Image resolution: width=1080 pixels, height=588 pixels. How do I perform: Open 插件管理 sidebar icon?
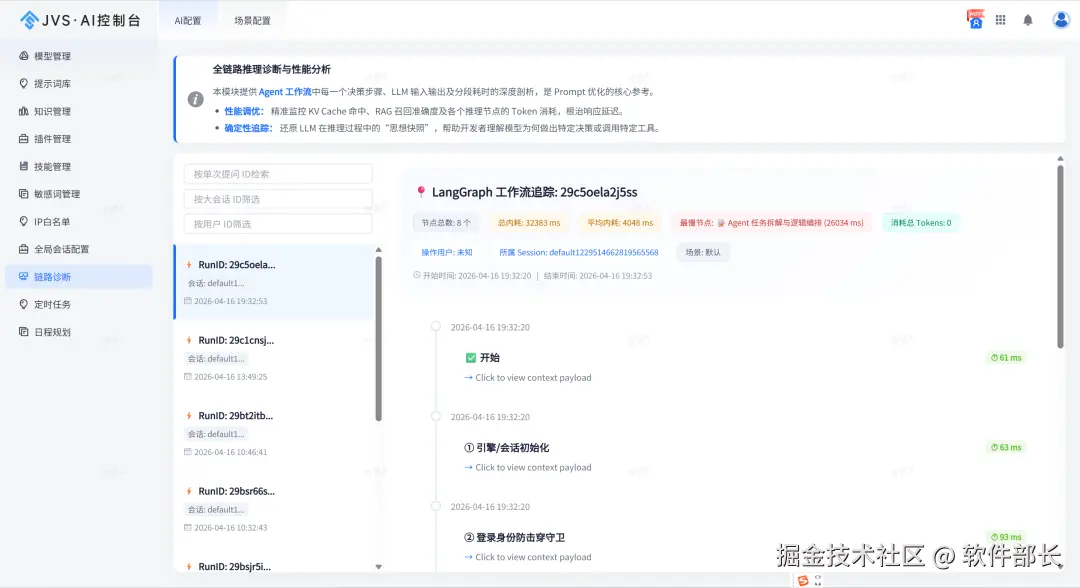pyautogui.click(x=23, y=138)
